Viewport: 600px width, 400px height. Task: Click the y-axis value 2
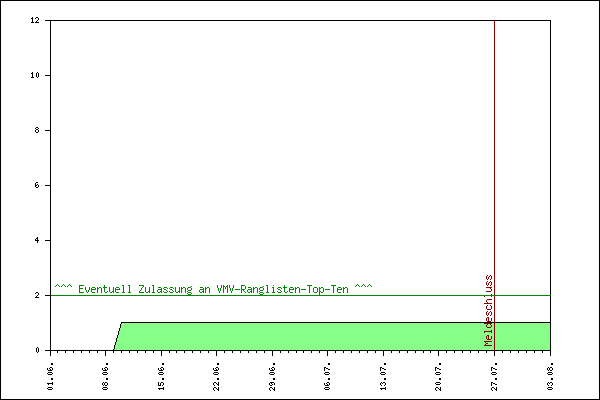click(x=37, y=295)
